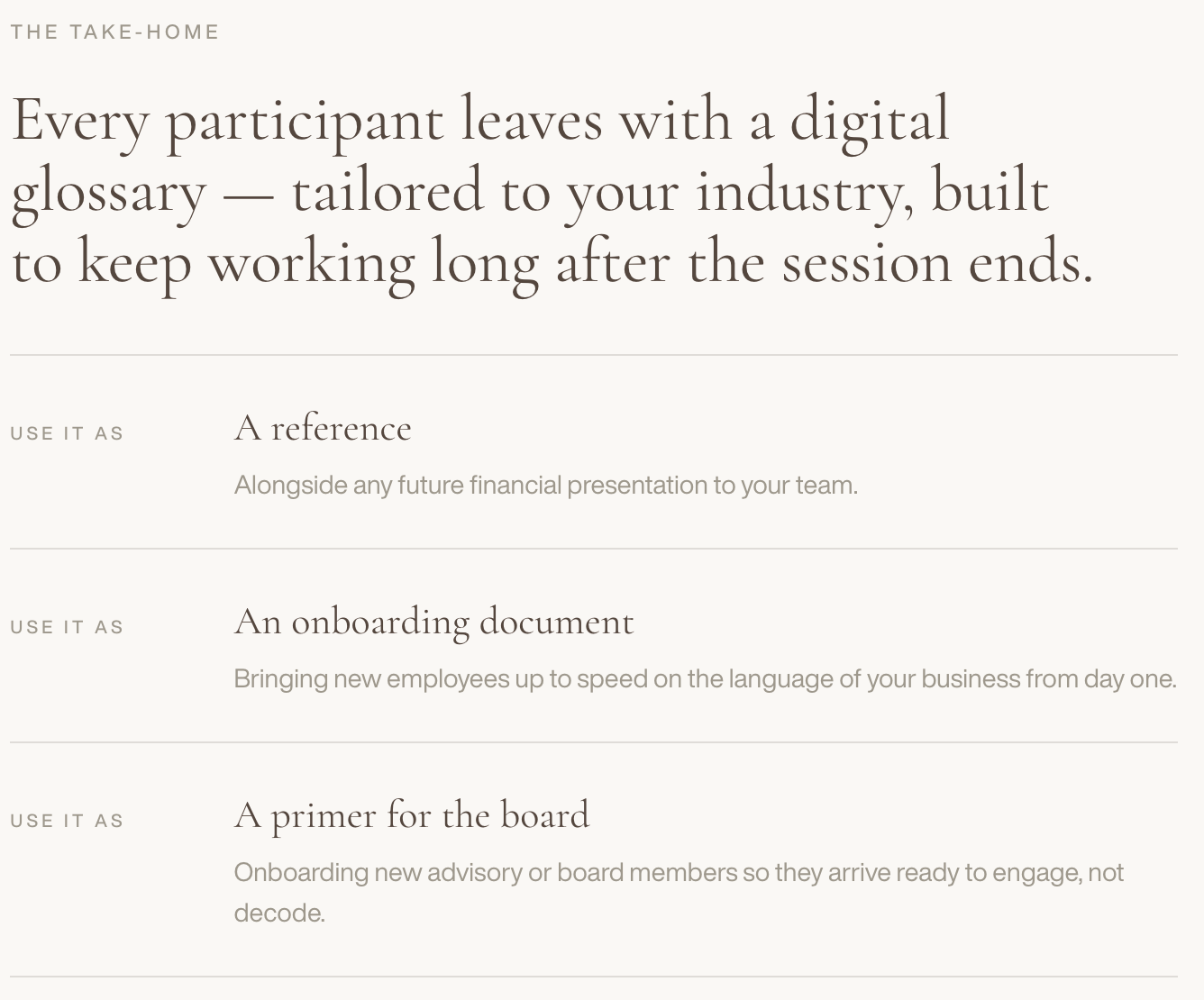Select the 'A primer for the board' heading
The height and width of the screenshot is (1000, 1204).
point(412,815)
